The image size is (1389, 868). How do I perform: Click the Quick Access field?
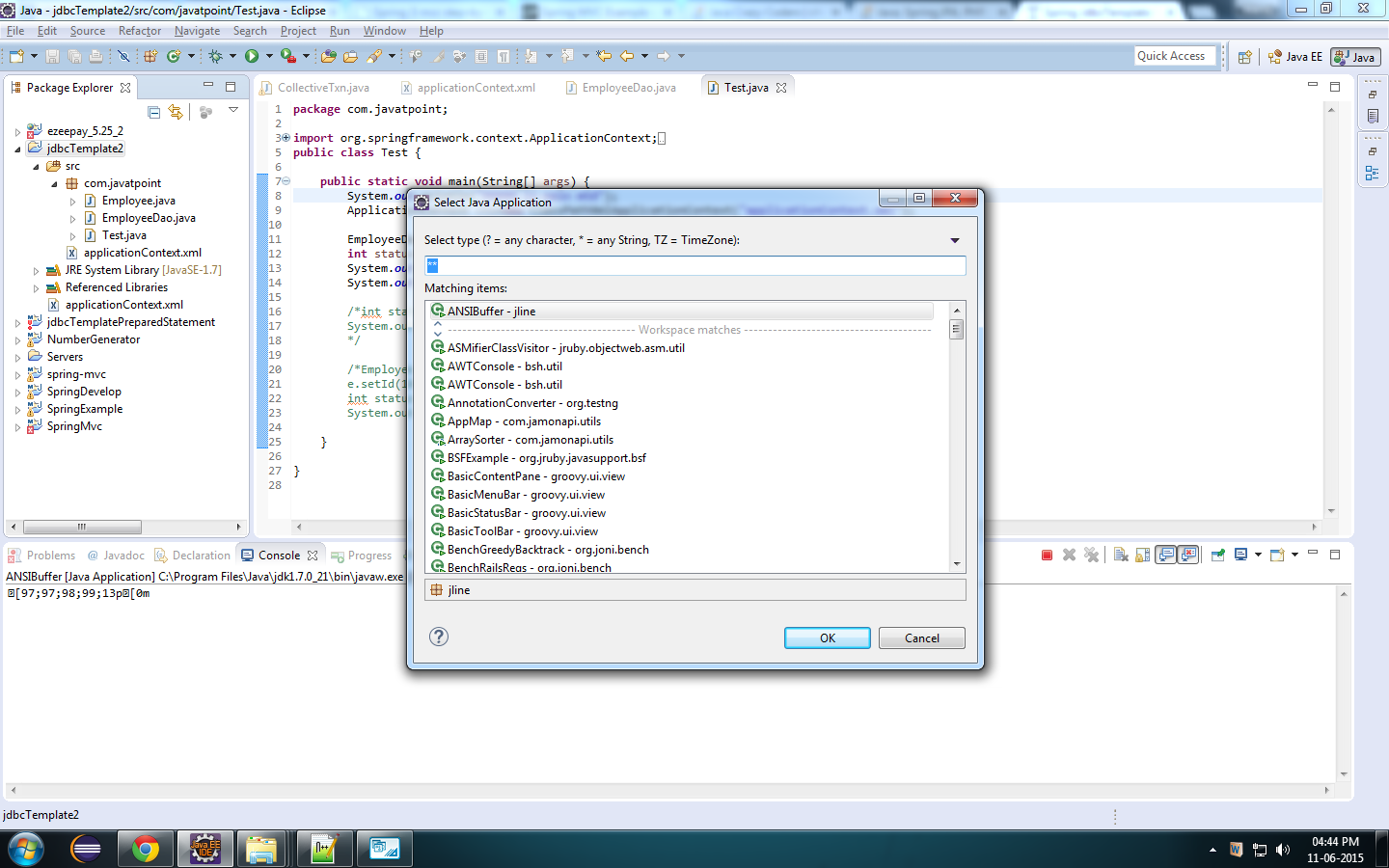(x=1174, y=56)
